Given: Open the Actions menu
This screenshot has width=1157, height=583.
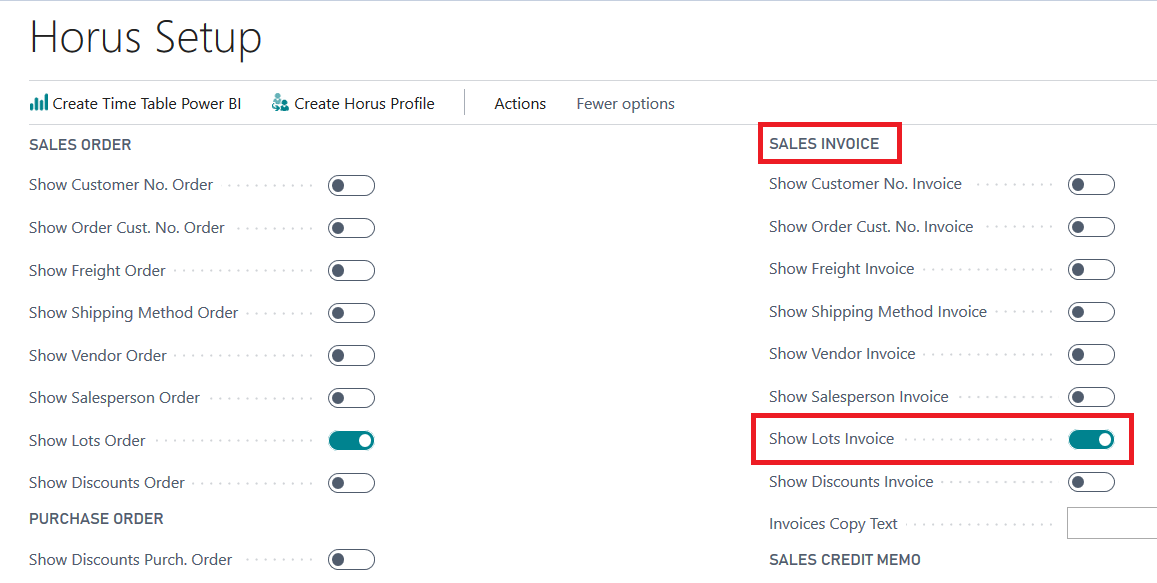Looking at the screenshot, I should click(520, 103).
